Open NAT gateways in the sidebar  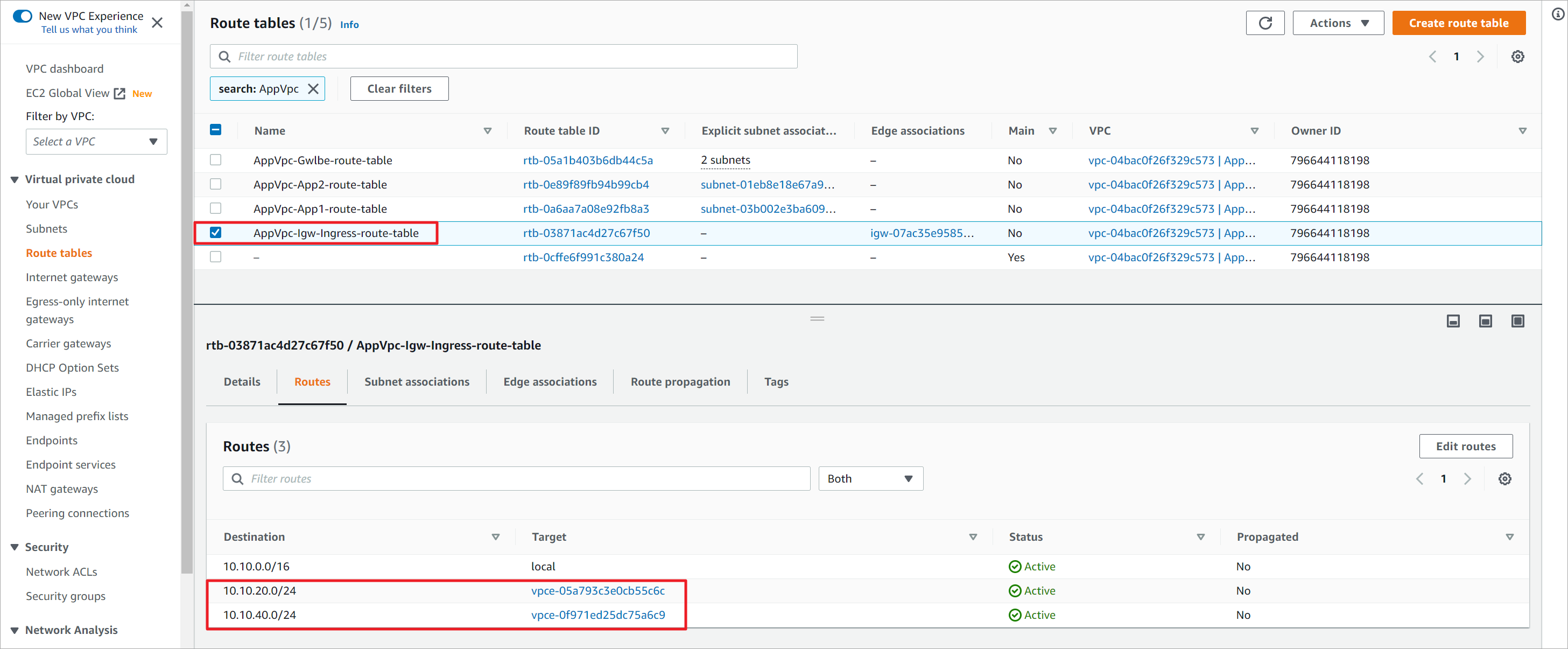(61, 490)
